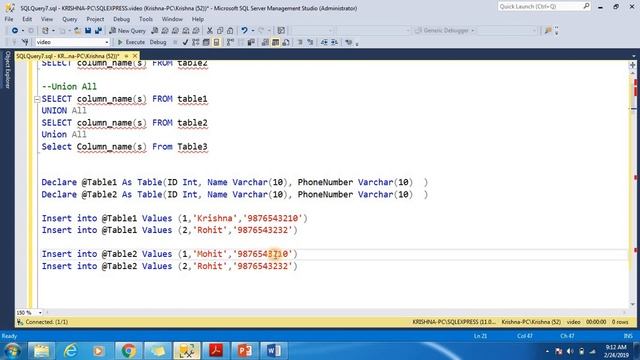Click the Parse query checkmark icon
Screen dimensions: 640x360
185,42
